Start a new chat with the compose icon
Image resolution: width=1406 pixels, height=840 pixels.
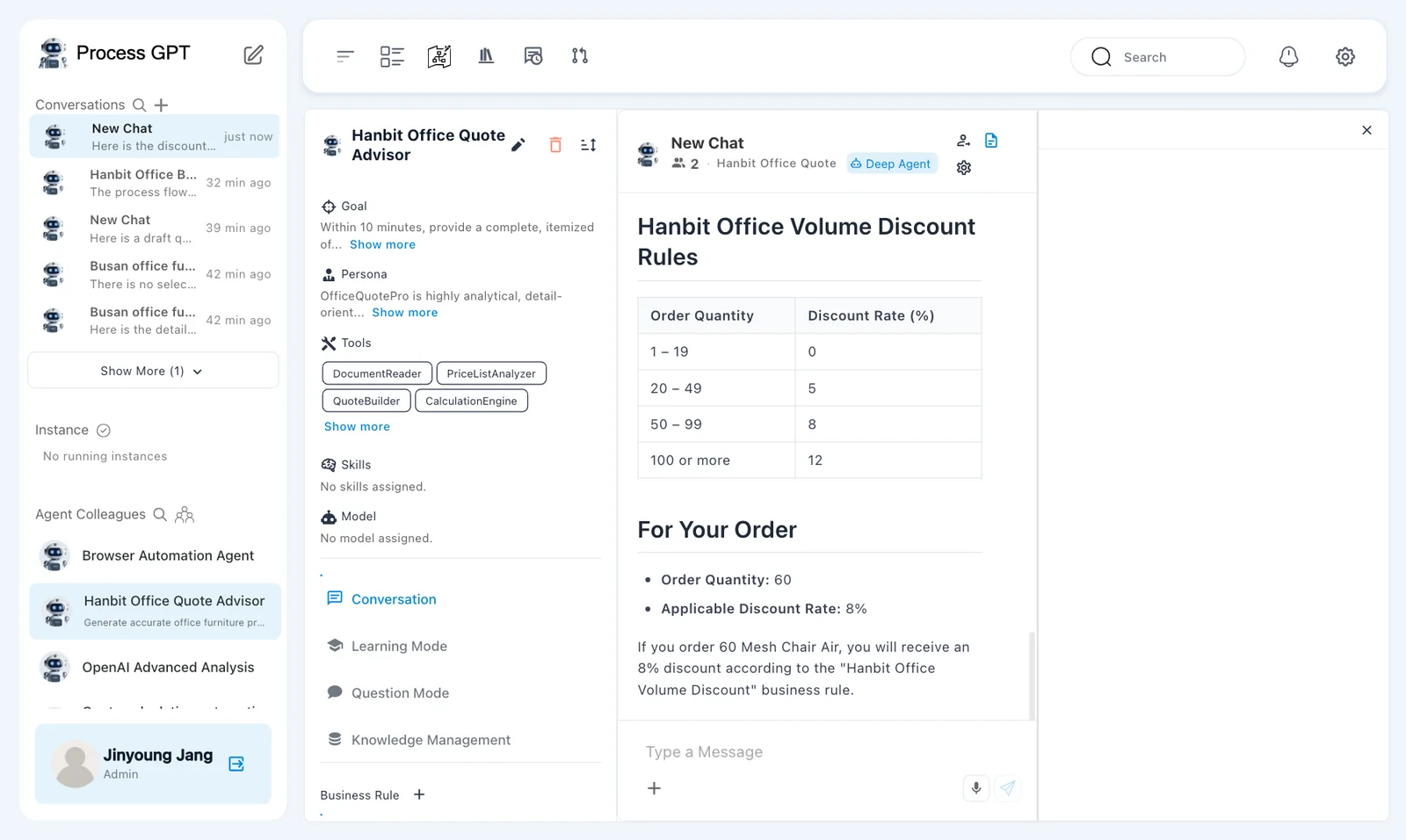pos(253,55)
